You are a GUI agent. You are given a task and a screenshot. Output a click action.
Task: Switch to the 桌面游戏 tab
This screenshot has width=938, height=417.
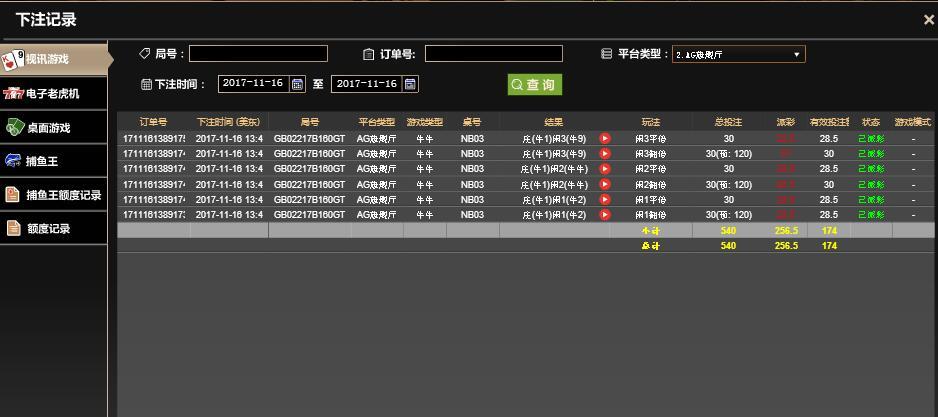[48, 128]
